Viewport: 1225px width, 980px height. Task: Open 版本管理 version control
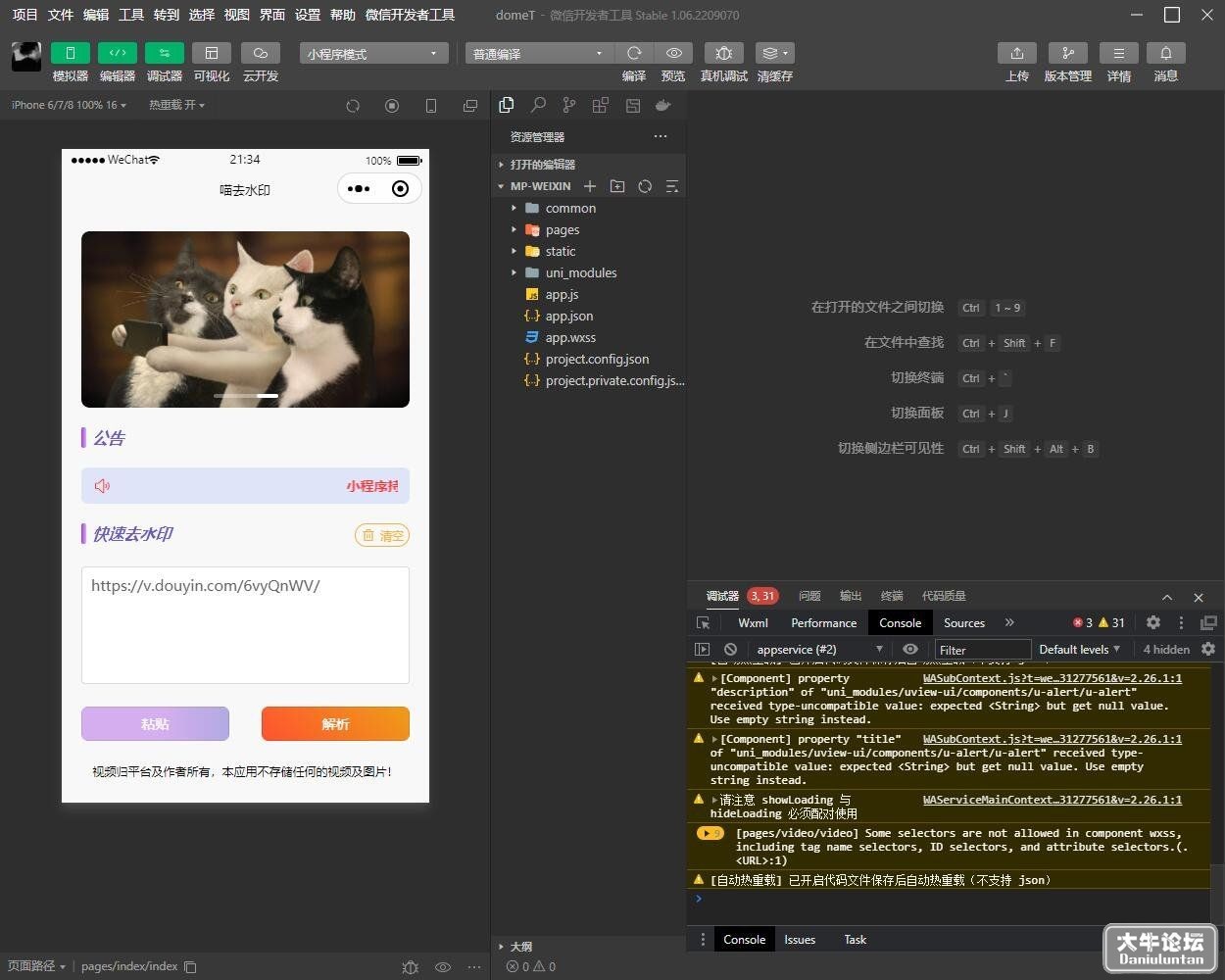(1068, 53)
